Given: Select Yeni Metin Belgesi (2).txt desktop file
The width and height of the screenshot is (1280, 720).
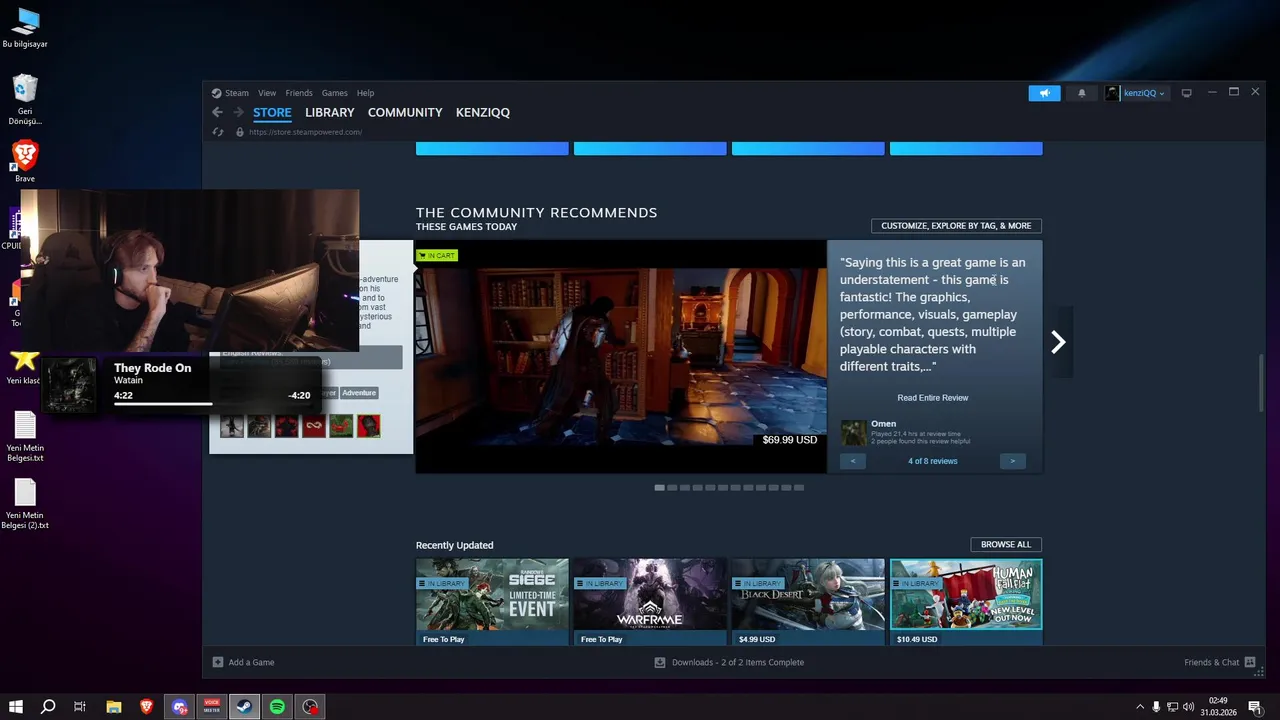Looking at the screenshot, I should tap(25, 504).
